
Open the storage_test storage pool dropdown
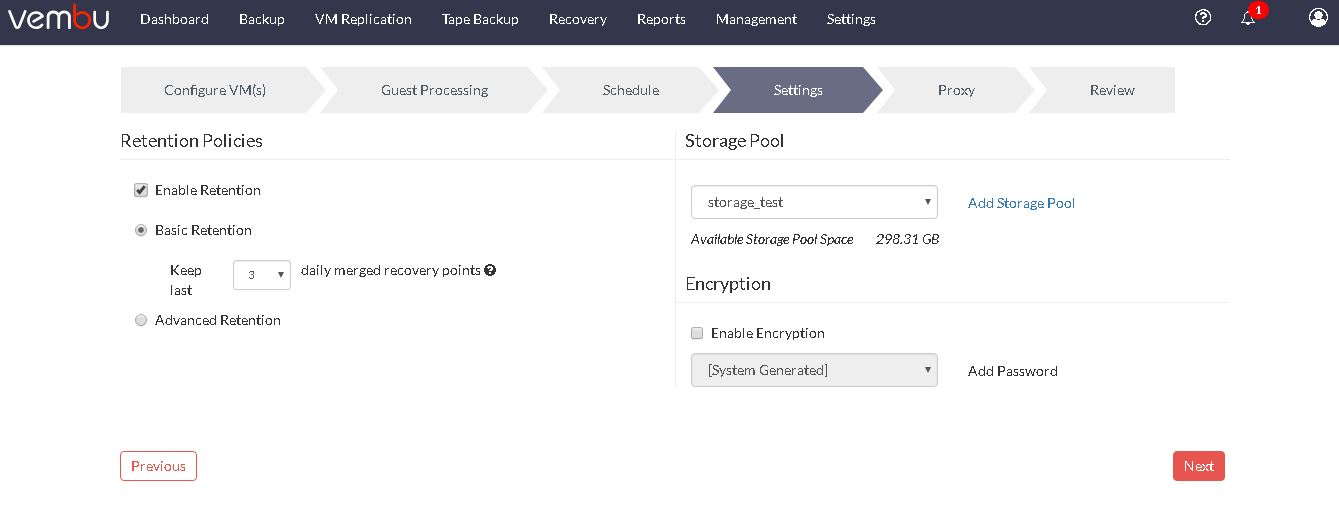814,202
